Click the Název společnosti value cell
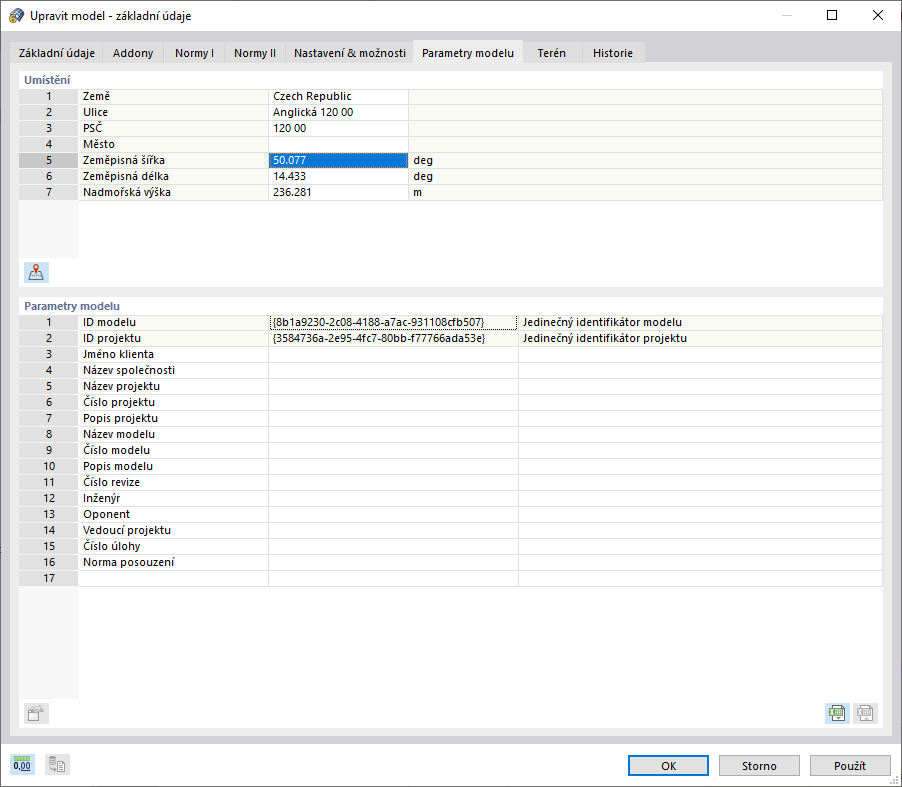The width and height of the screenshot is (902, 787). pyautogui.click(x=393, y=370)
